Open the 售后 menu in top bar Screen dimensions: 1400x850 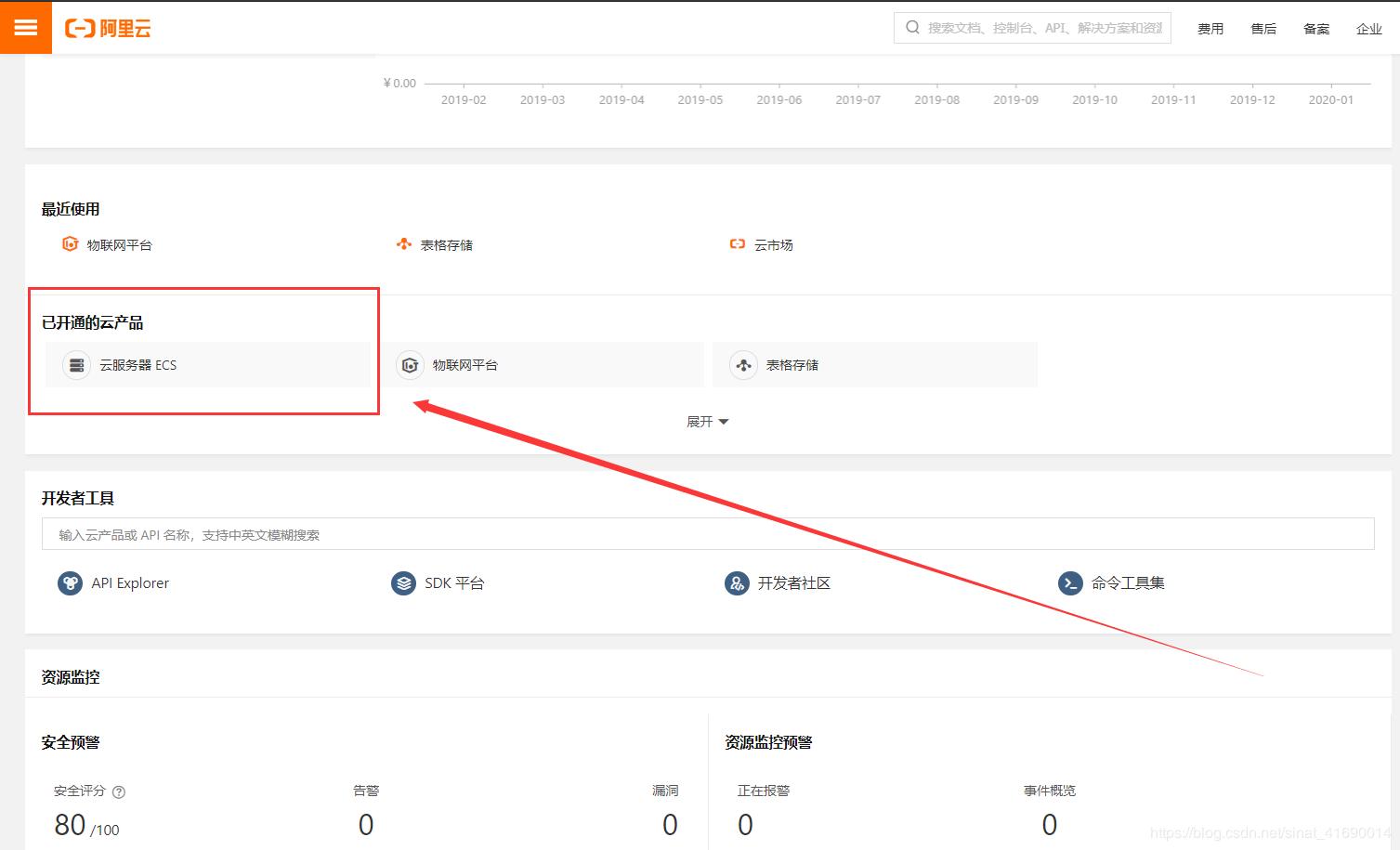[x=1263, y=29]
